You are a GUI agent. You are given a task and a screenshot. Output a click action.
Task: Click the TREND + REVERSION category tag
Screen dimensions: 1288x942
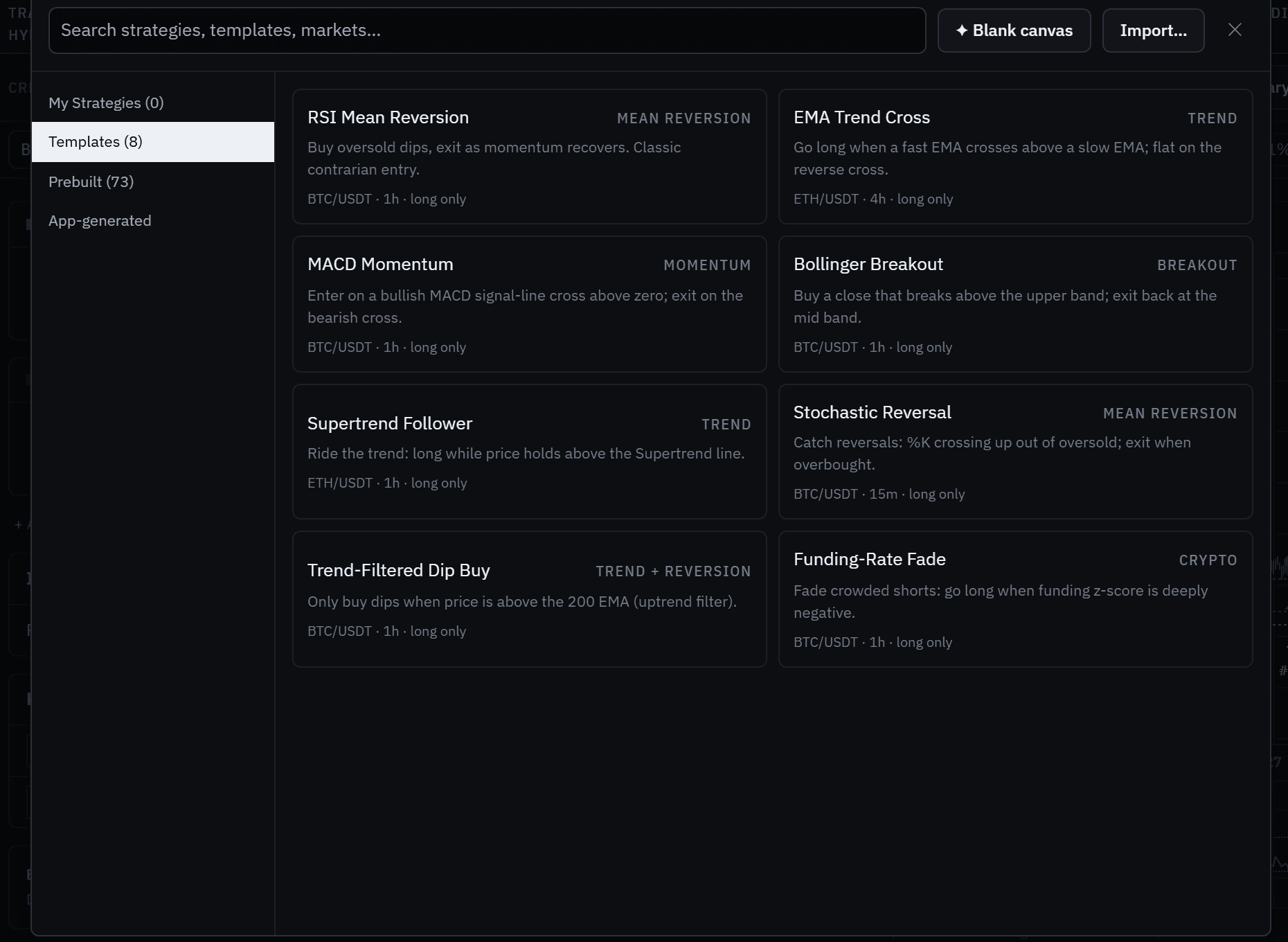(673, 571)
